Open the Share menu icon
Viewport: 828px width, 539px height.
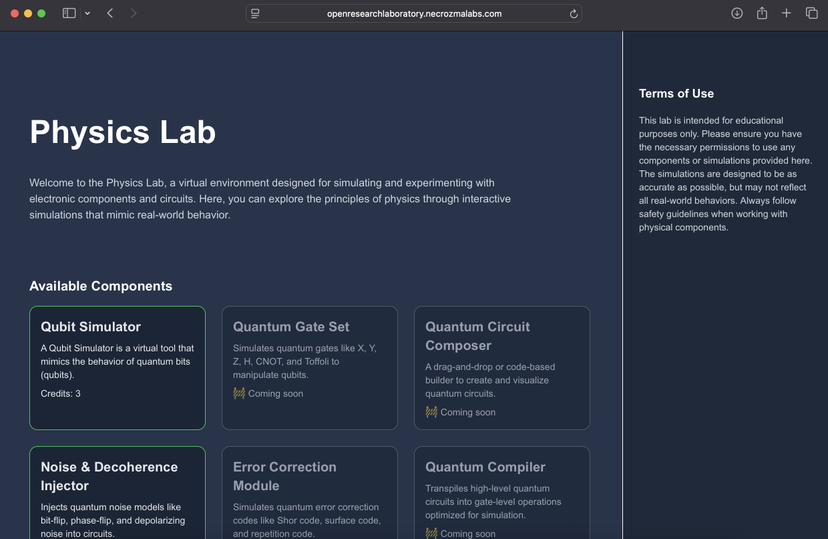[761, 13]
